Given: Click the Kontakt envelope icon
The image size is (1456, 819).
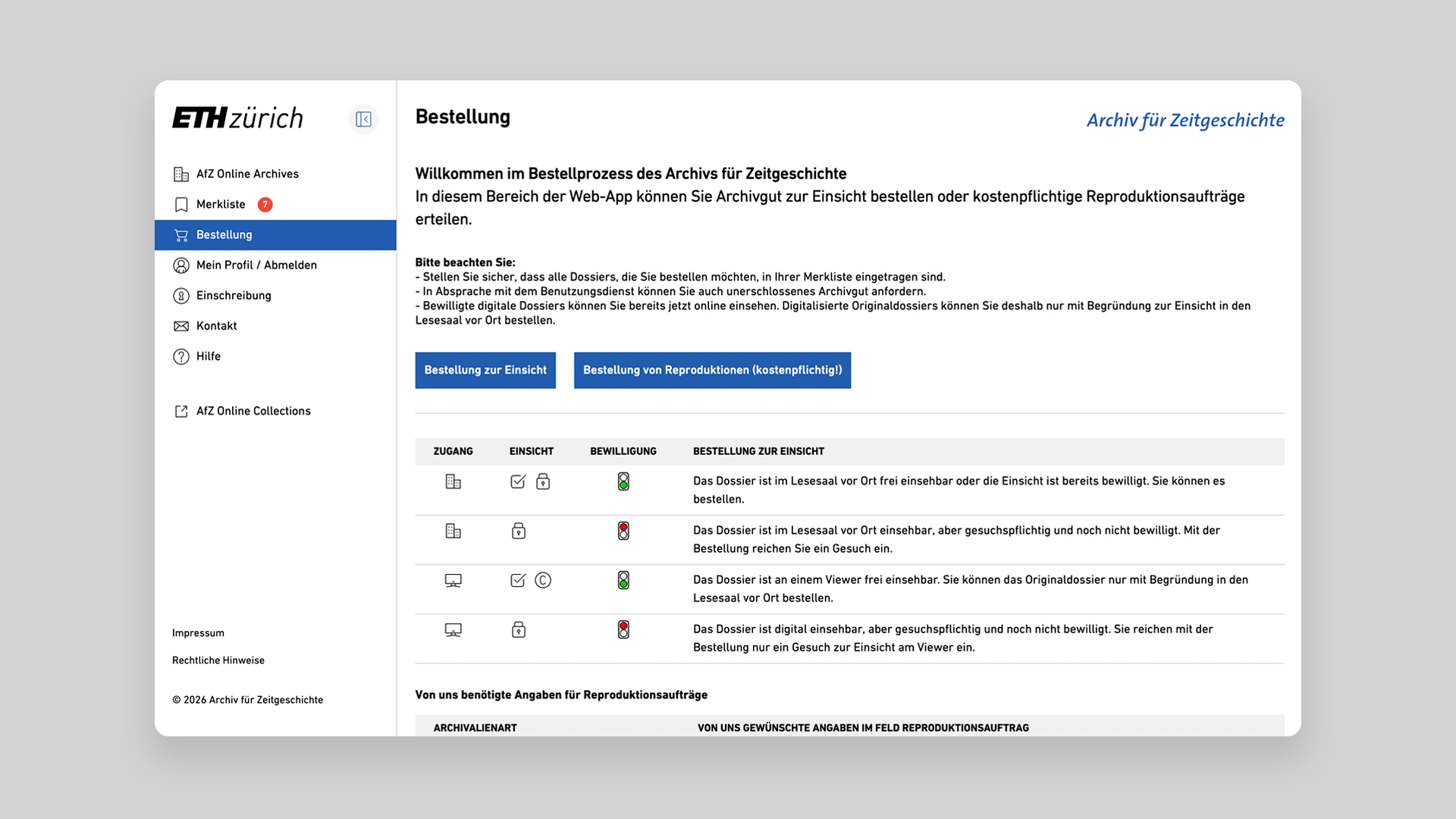Looking at the screenshot, I should [181, 326].
